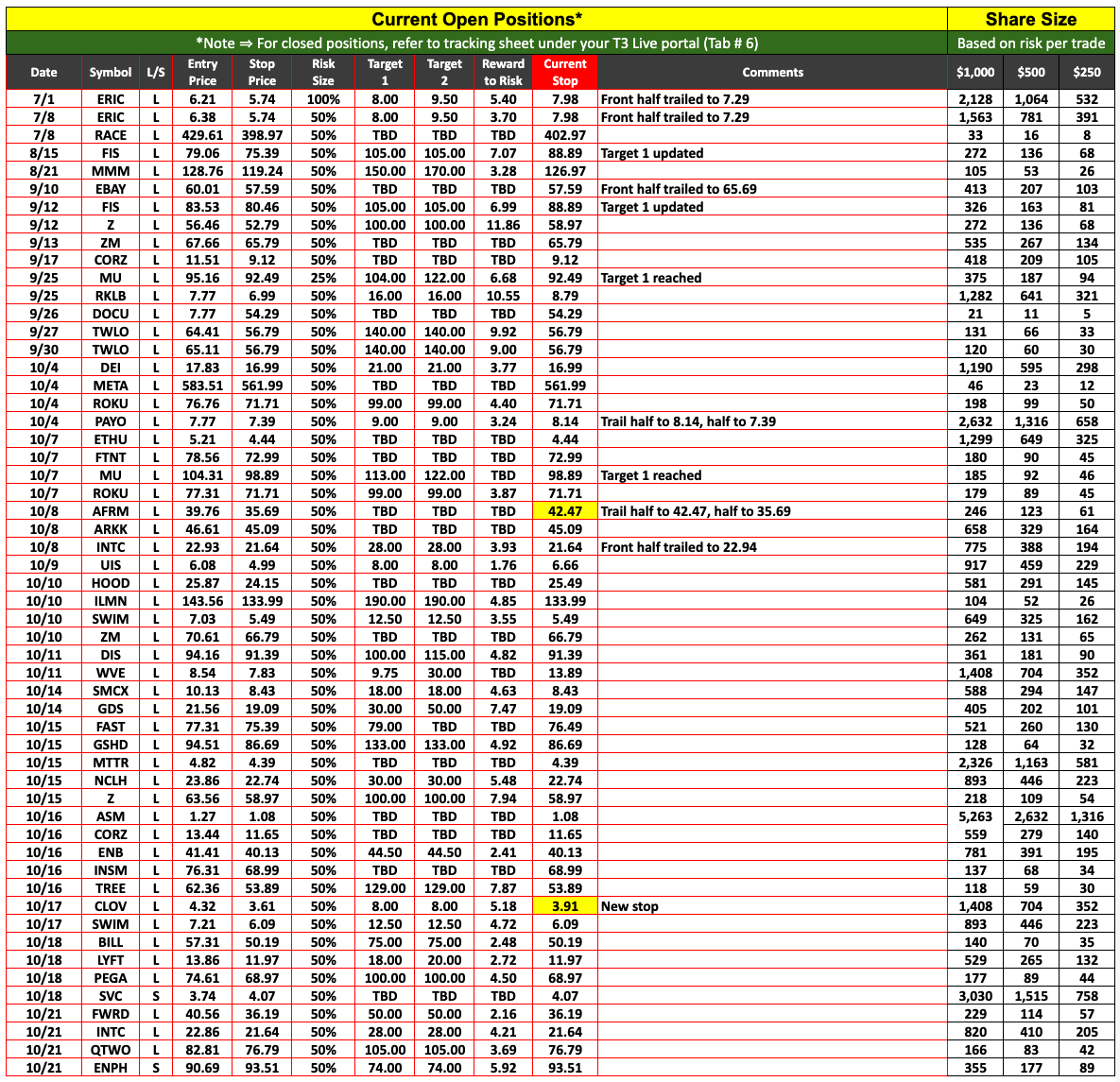Viewport: 1120px width, 1082px height.
Task: Click the green tracking sheet note row
Action: (x=476, y=43)
